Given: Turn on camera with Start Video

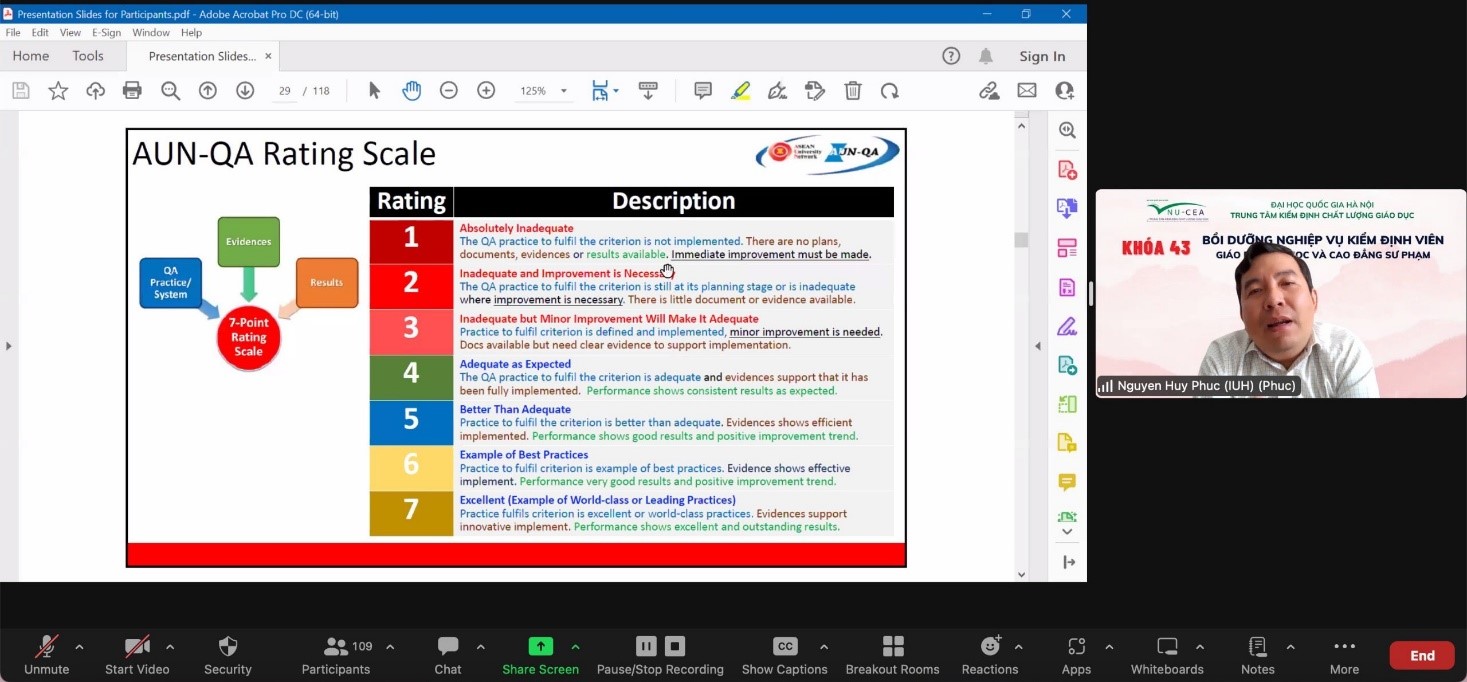Looking at the screenshot, I should (x=137, y=655).
